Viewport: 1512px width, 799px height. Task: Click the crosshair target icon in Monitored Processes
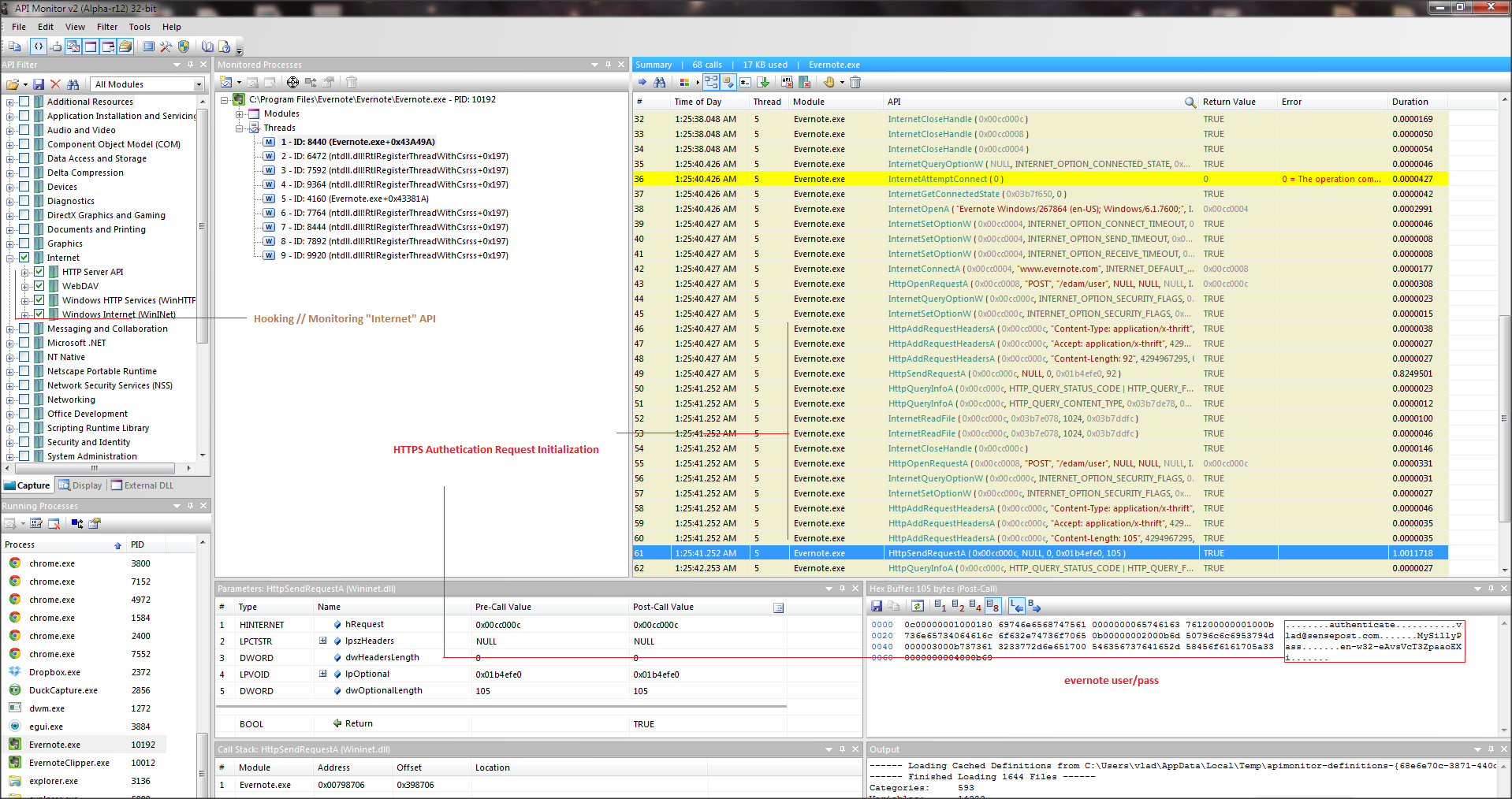(x=292, y=82)
